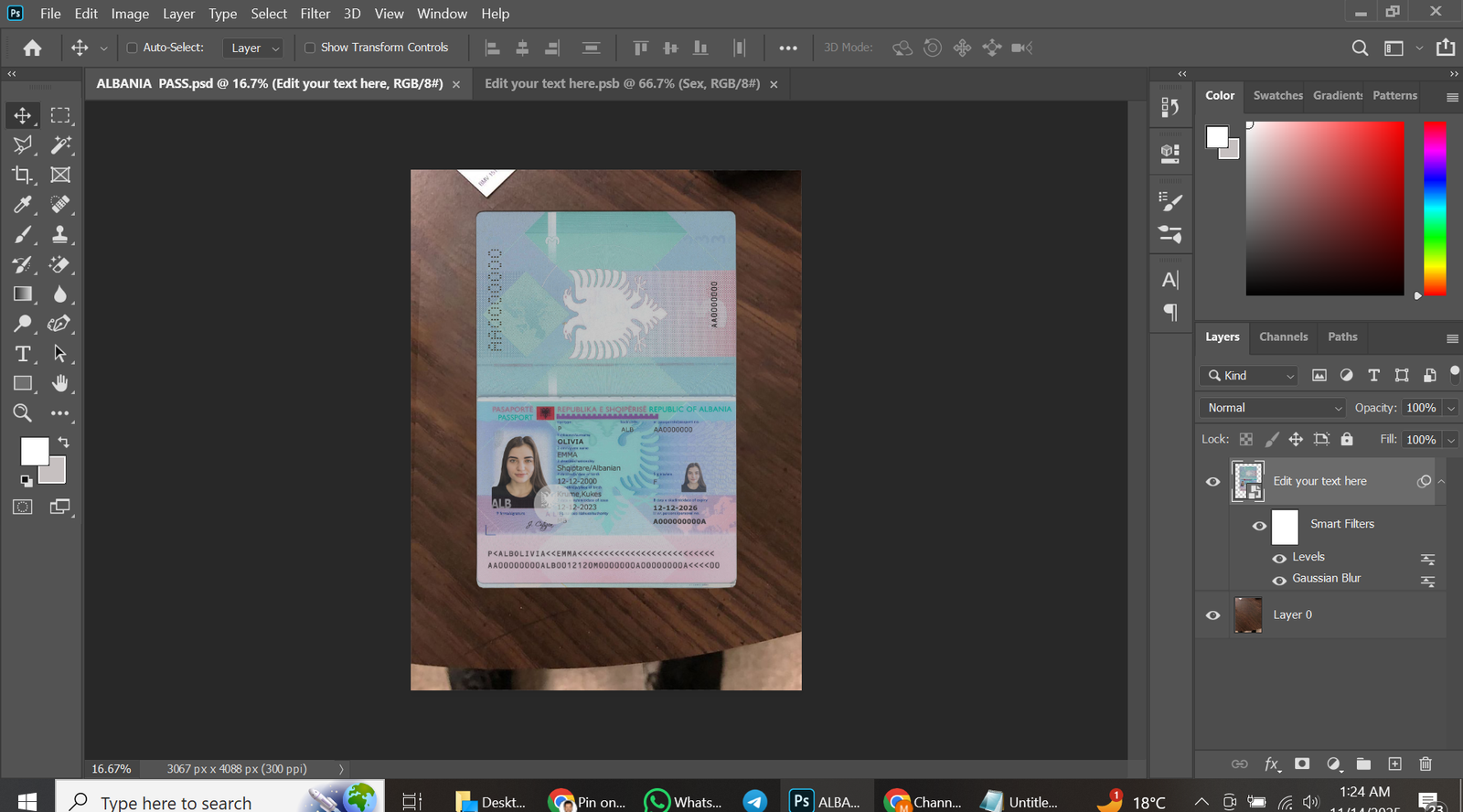Hide the Smart Filters effects
This screenshot has width=1463, height=812.
[x=1259, y=526]
